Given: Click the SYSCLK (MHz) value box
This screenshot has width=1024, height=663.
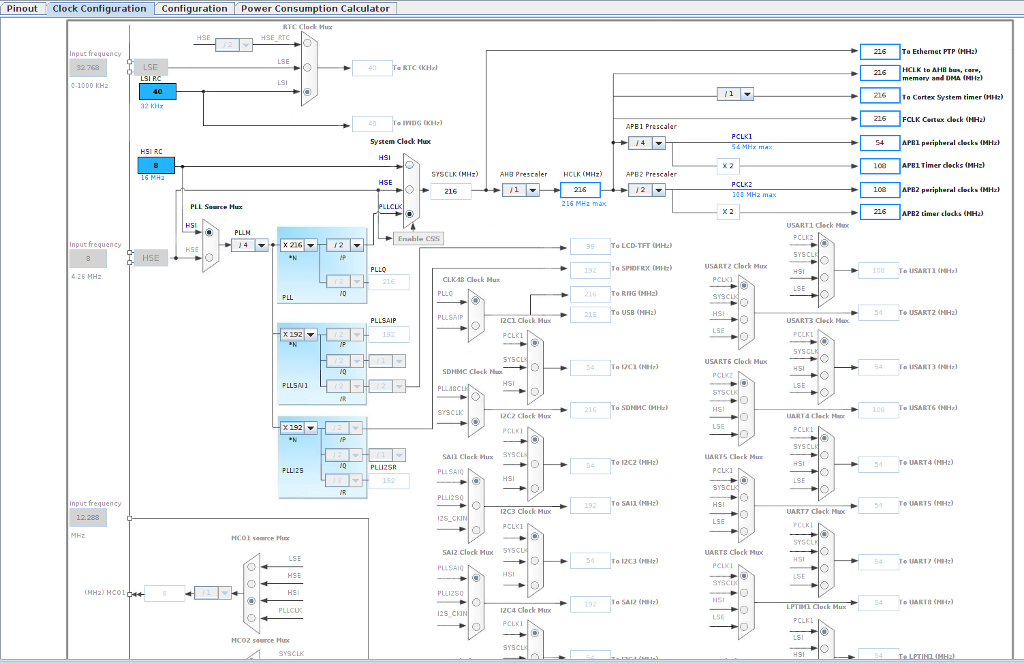Looking at the screenshot, I should [450, 191].
